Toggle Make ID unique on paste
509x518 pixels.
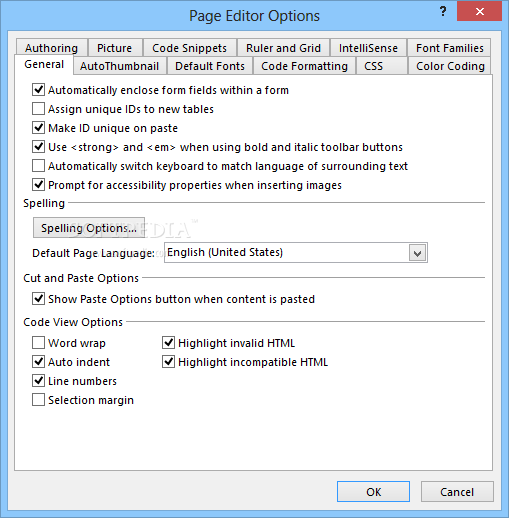click(x=38, y=128)
